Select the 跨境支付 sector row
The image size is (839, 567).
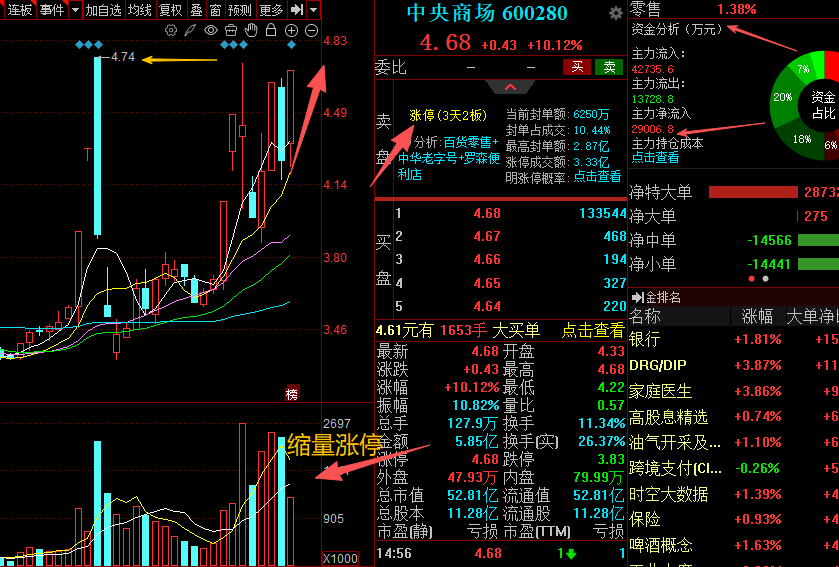[734, 468]
